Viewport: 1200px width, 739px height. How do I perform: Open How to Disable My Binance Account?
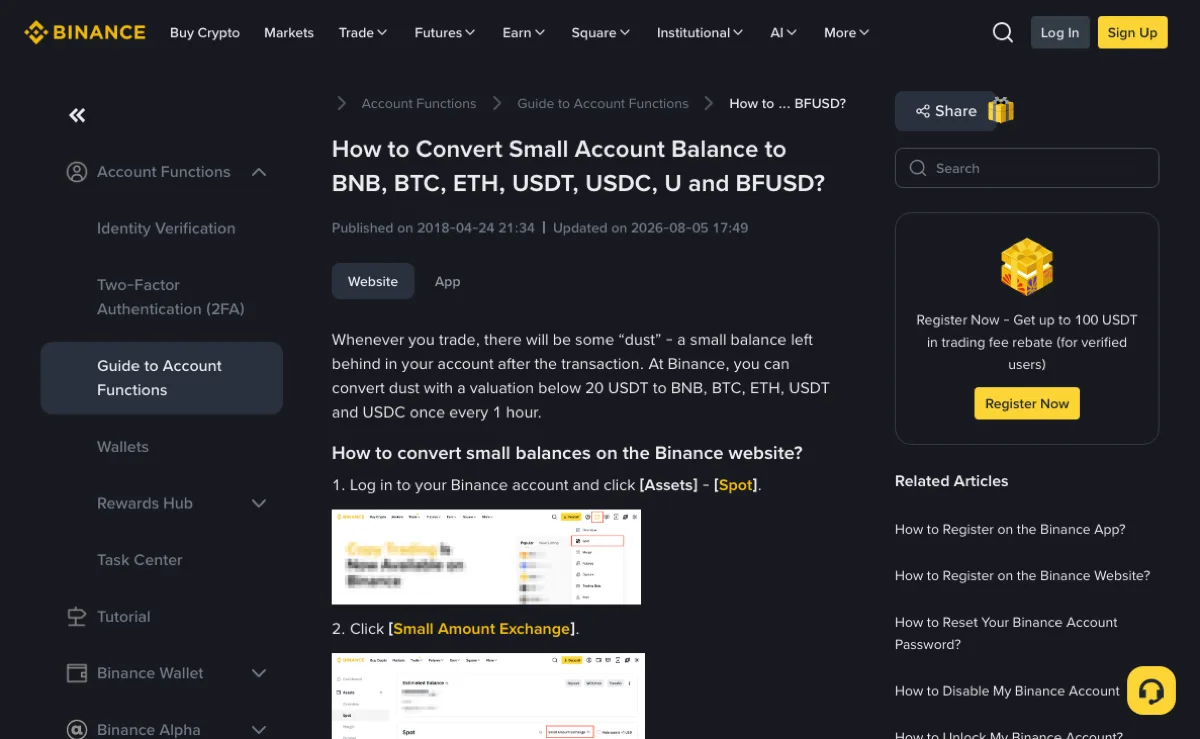click(1007, 691)
